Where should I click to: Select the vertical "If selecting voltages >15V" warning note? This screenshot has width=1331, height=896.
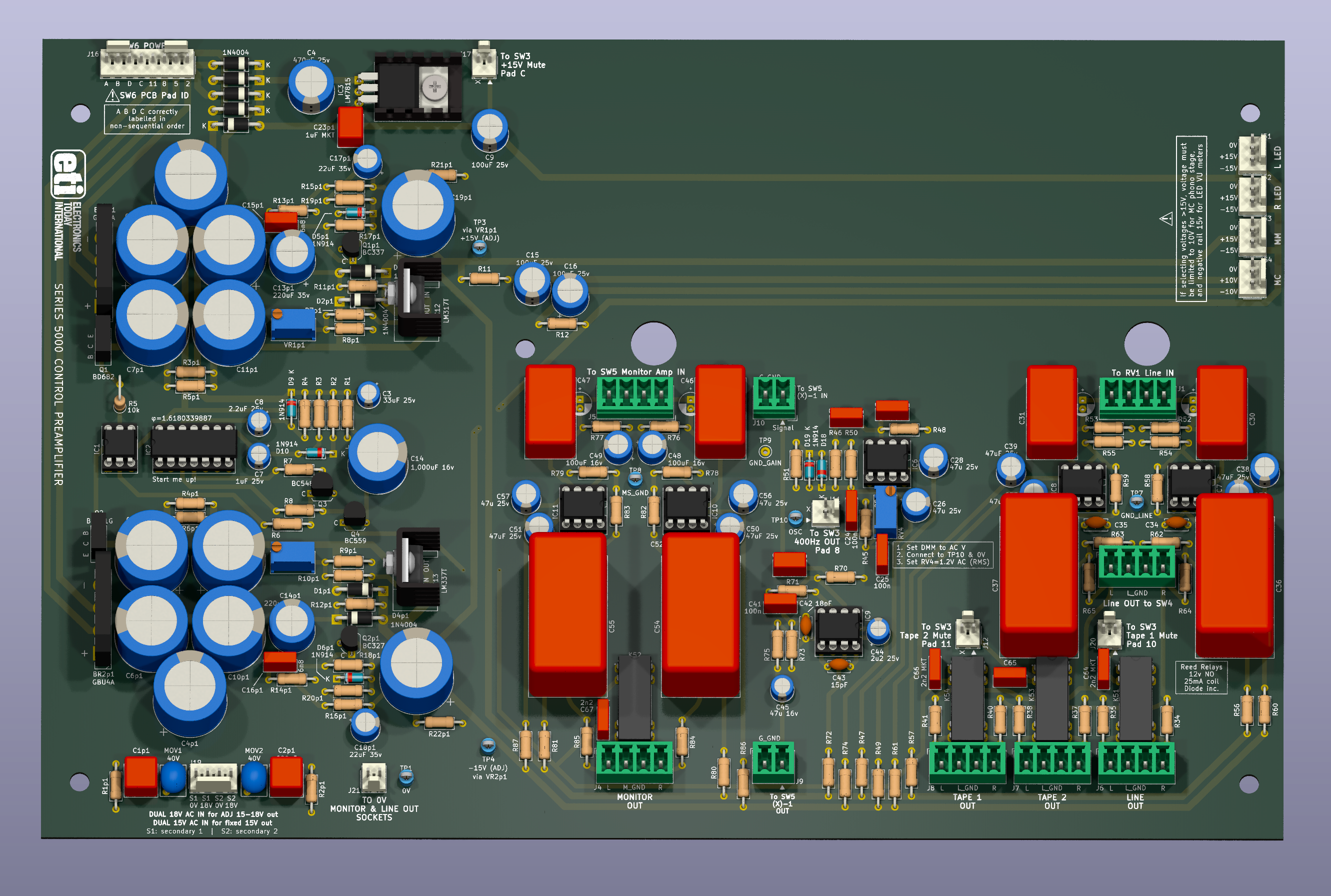(x=1191, y=218)
